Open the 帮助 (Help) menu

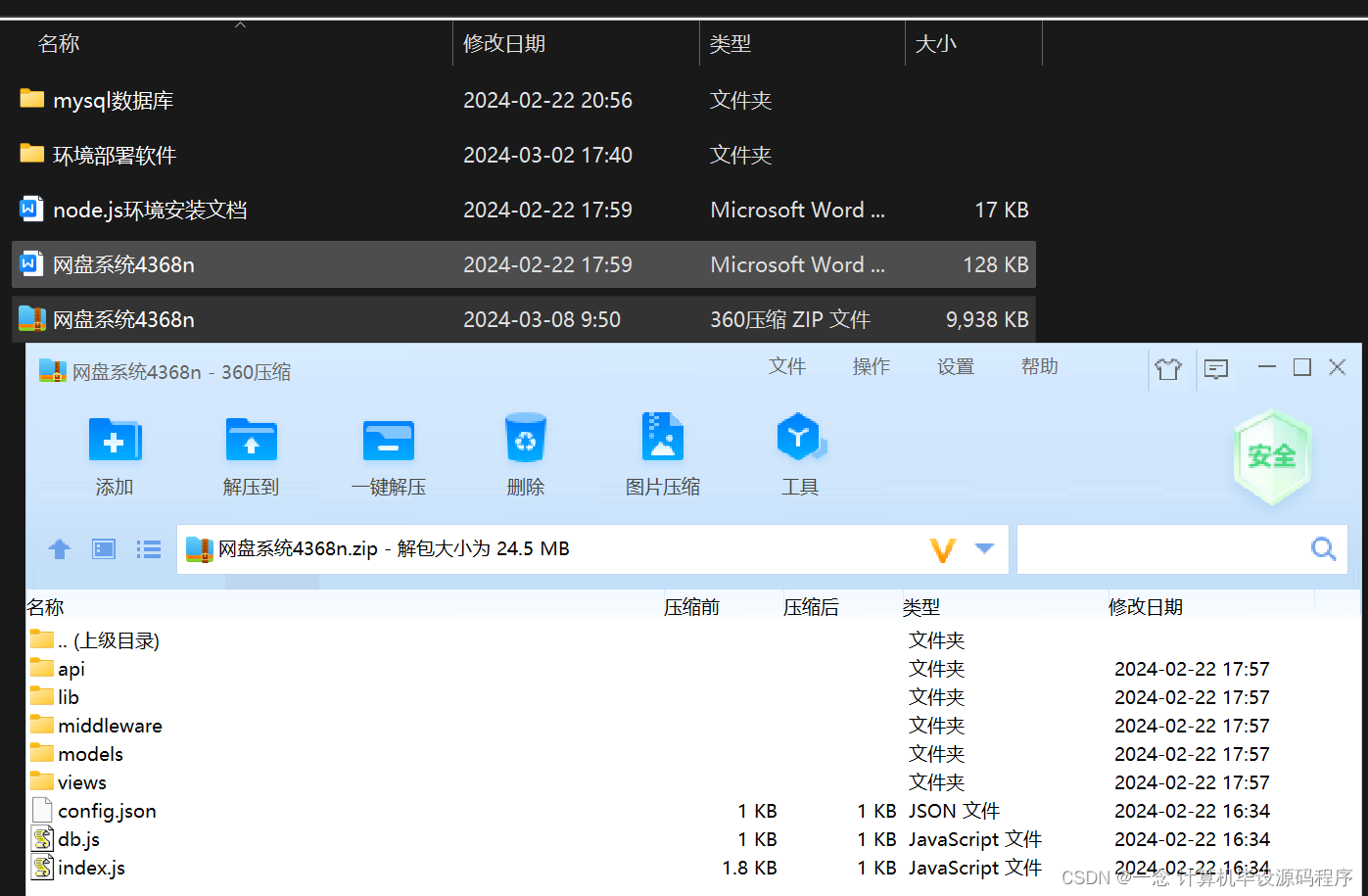1039,366
